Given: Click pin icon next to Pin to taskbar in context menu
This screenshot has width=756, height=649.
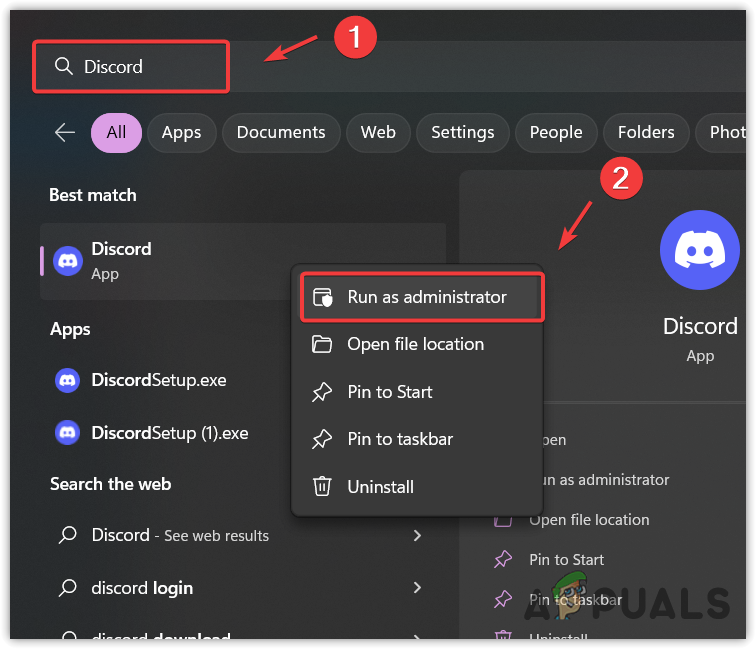Looking at the screenshot, I should [322, 439].
